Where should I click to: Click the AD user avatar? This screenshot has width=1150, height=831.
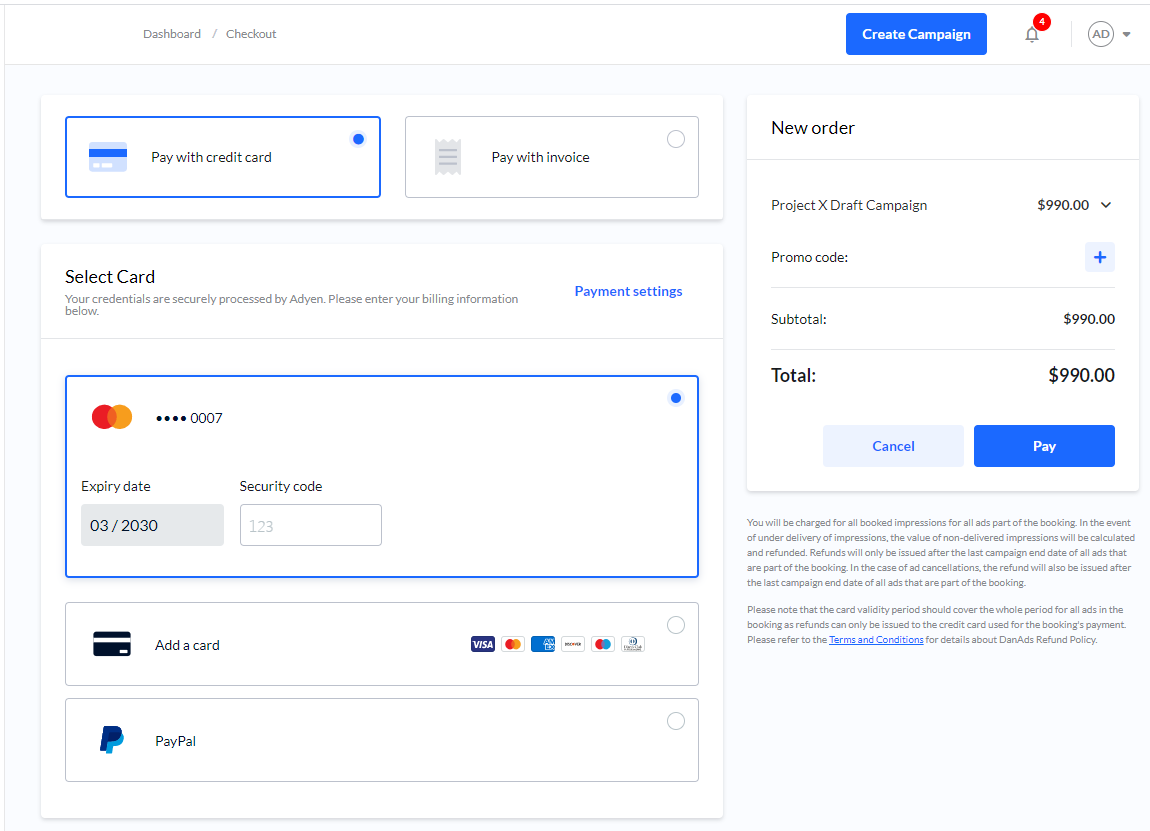pyautogui.click(x=1100, y=34)
